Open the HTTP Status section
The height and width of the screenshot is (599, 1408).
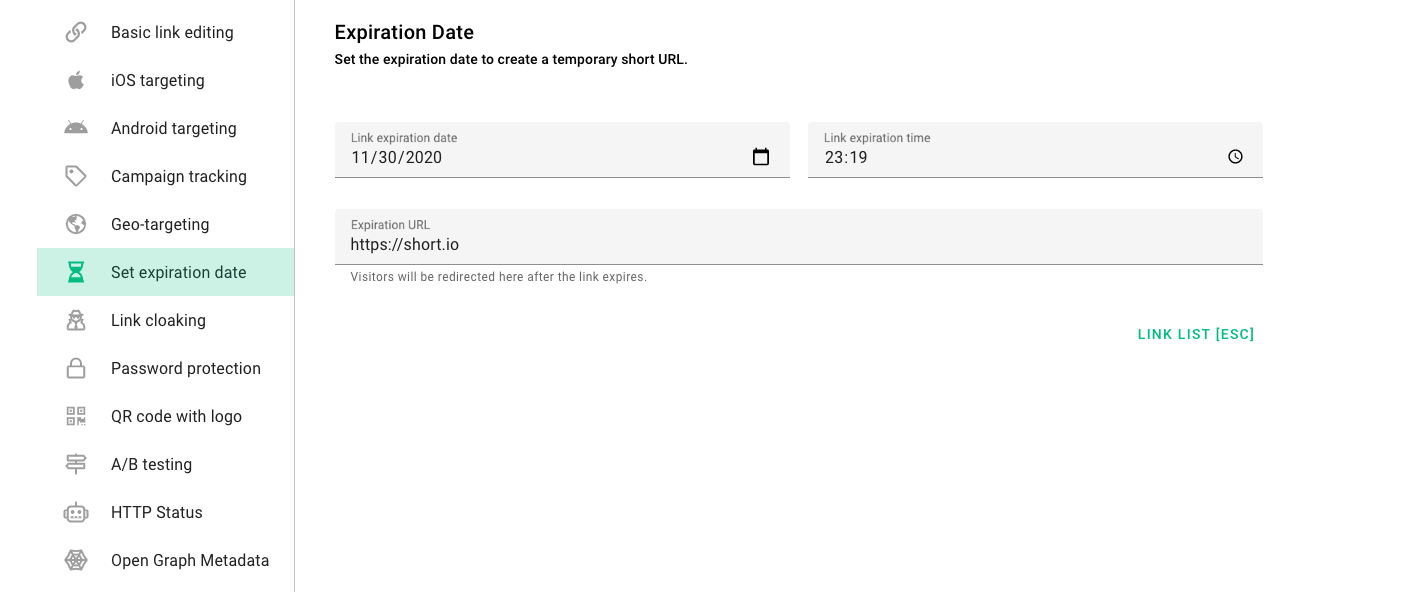tap(157, 512)
